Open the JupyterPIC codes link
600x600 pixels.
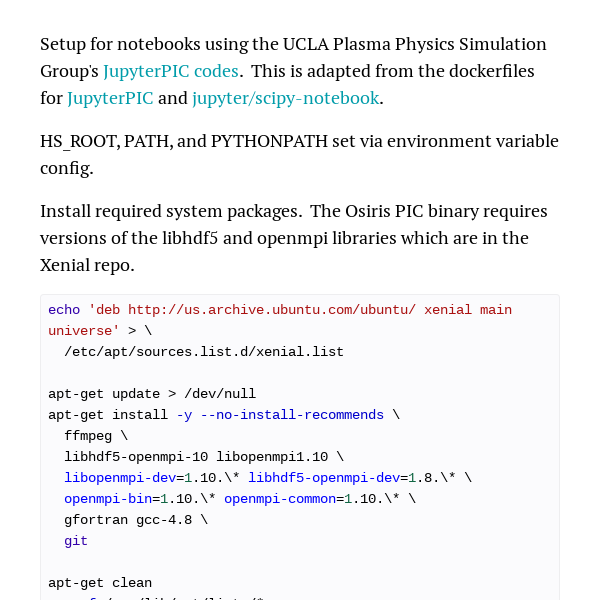[x=171, y=72]
